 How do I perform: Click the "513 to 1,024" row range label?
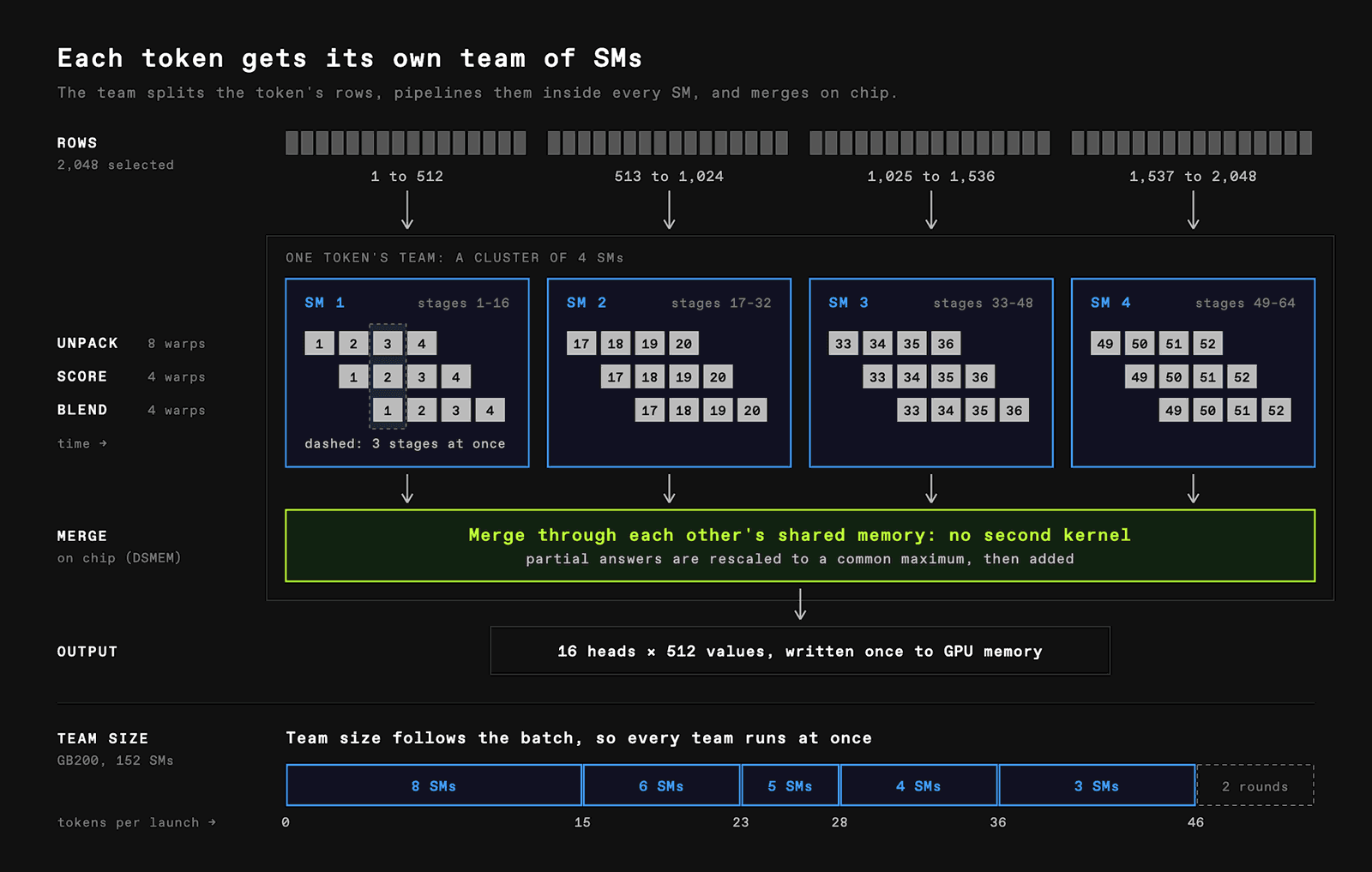(x=669, y=177)
